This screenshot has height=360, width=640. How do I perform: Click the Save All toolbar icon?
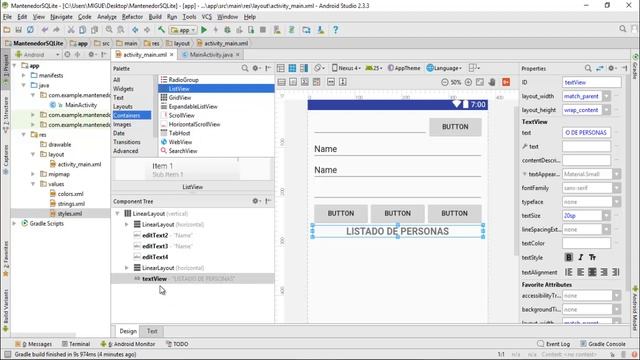point(18,30)
